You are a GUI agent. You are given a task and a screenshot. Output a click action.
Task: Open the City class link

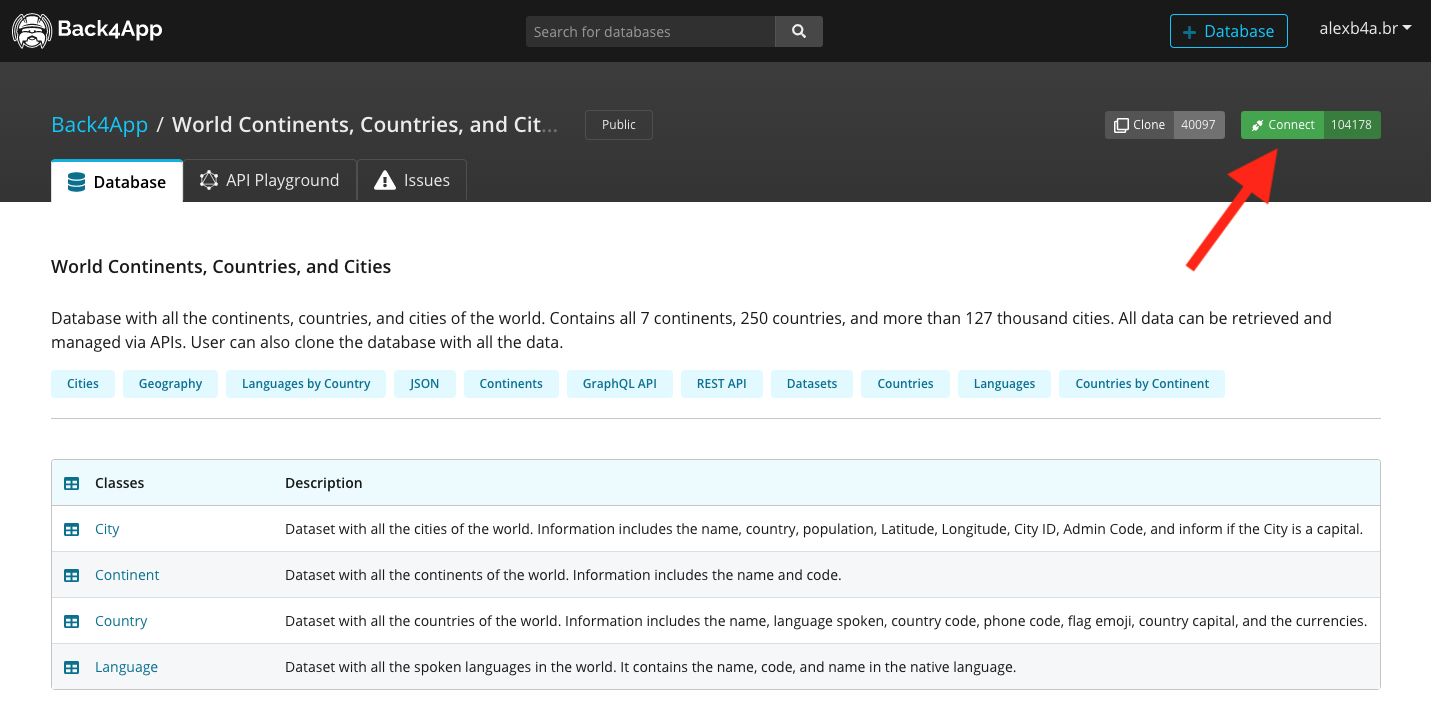click(107, 529)
